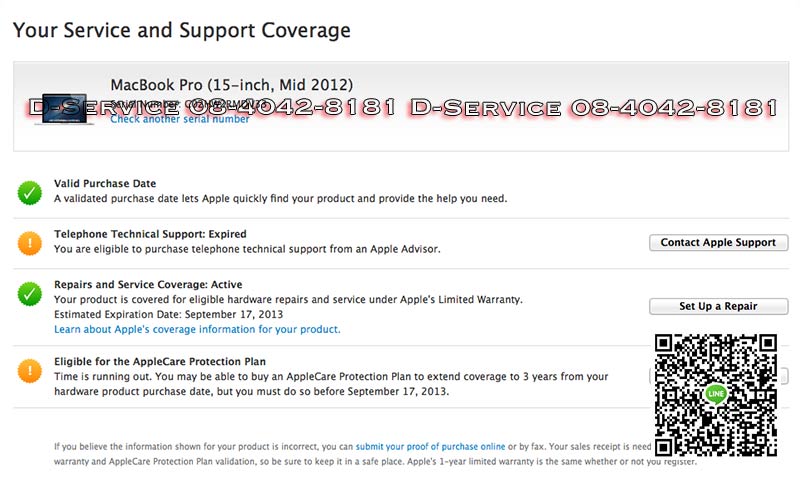800x477 pixels.
Task: Click orange warning icon beside Telephone Technical Support
Action: click(x=29, y=242)
